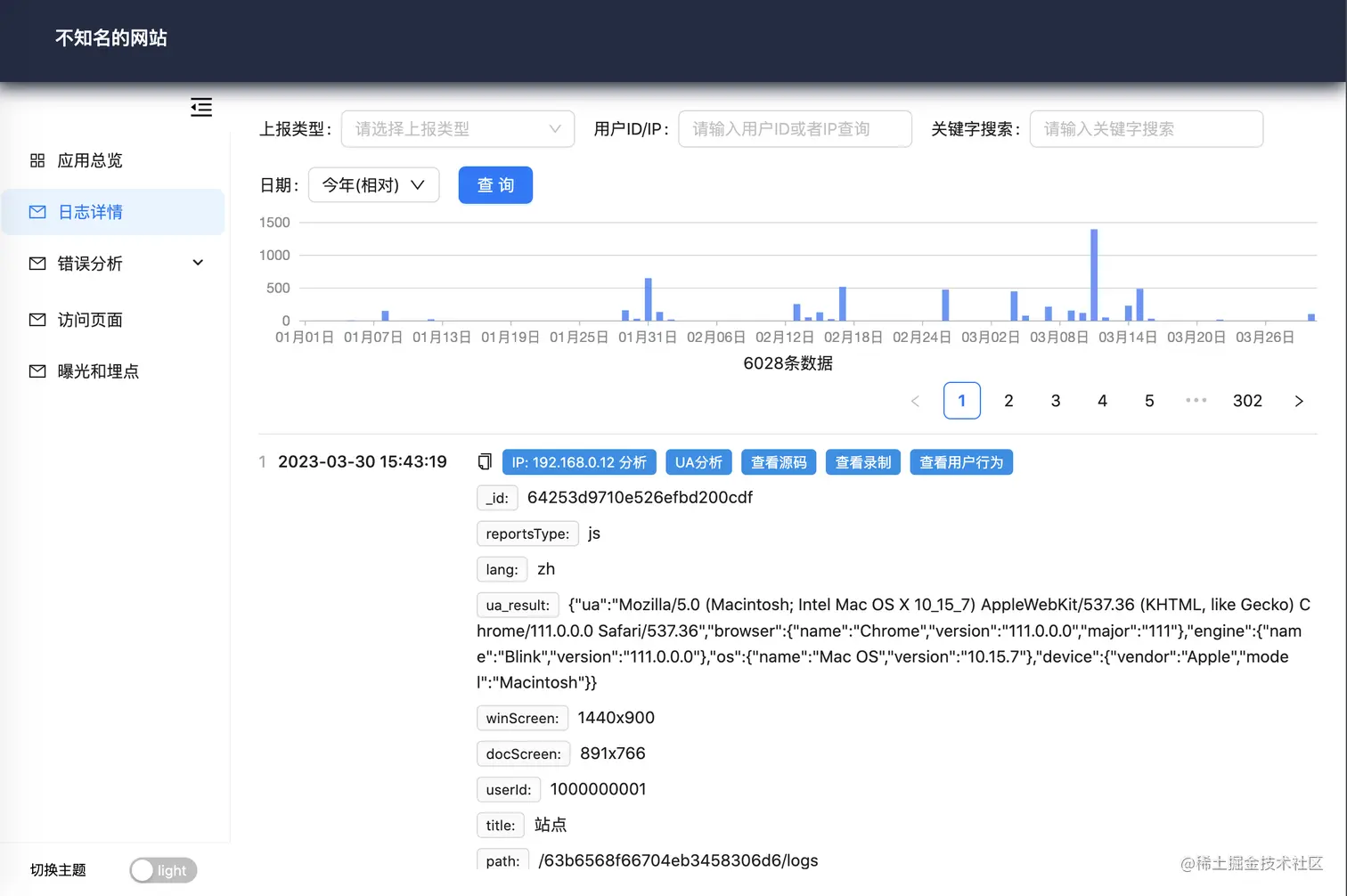Click the jump-forward ellipsis in pagination
The width and height of the screenshot is (1347, 896).
coord(1196,401)
